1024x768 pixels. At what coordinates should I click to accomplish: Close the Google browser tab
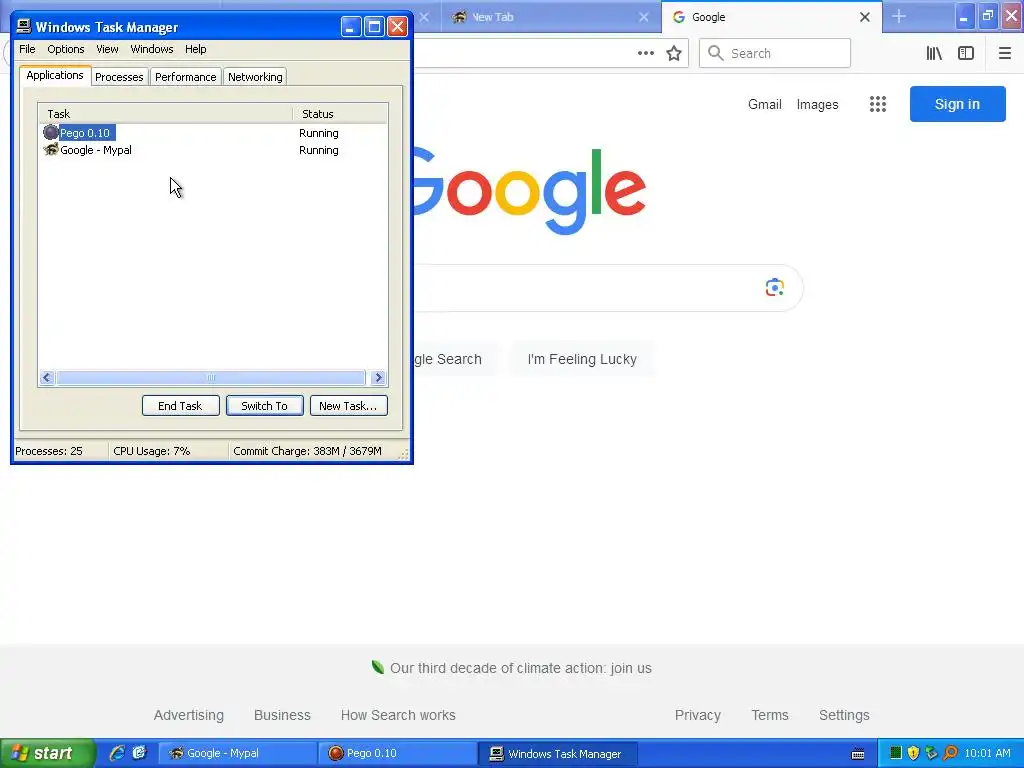[x=865, y=17]
